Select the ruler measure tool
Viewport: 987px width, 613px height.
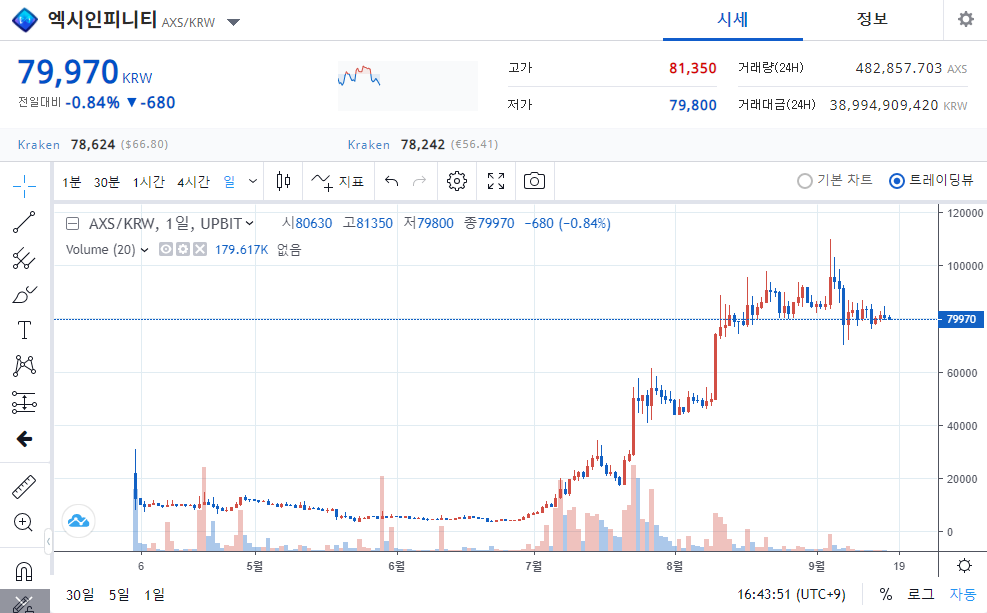[x=24, y=486]
